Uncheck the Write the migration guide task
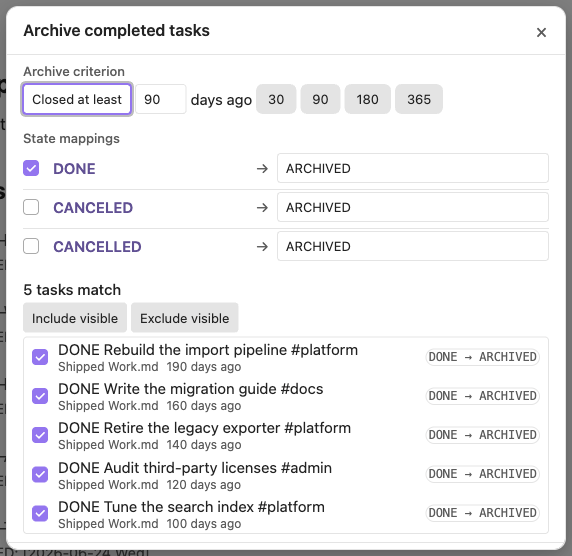 pos(40,396)
